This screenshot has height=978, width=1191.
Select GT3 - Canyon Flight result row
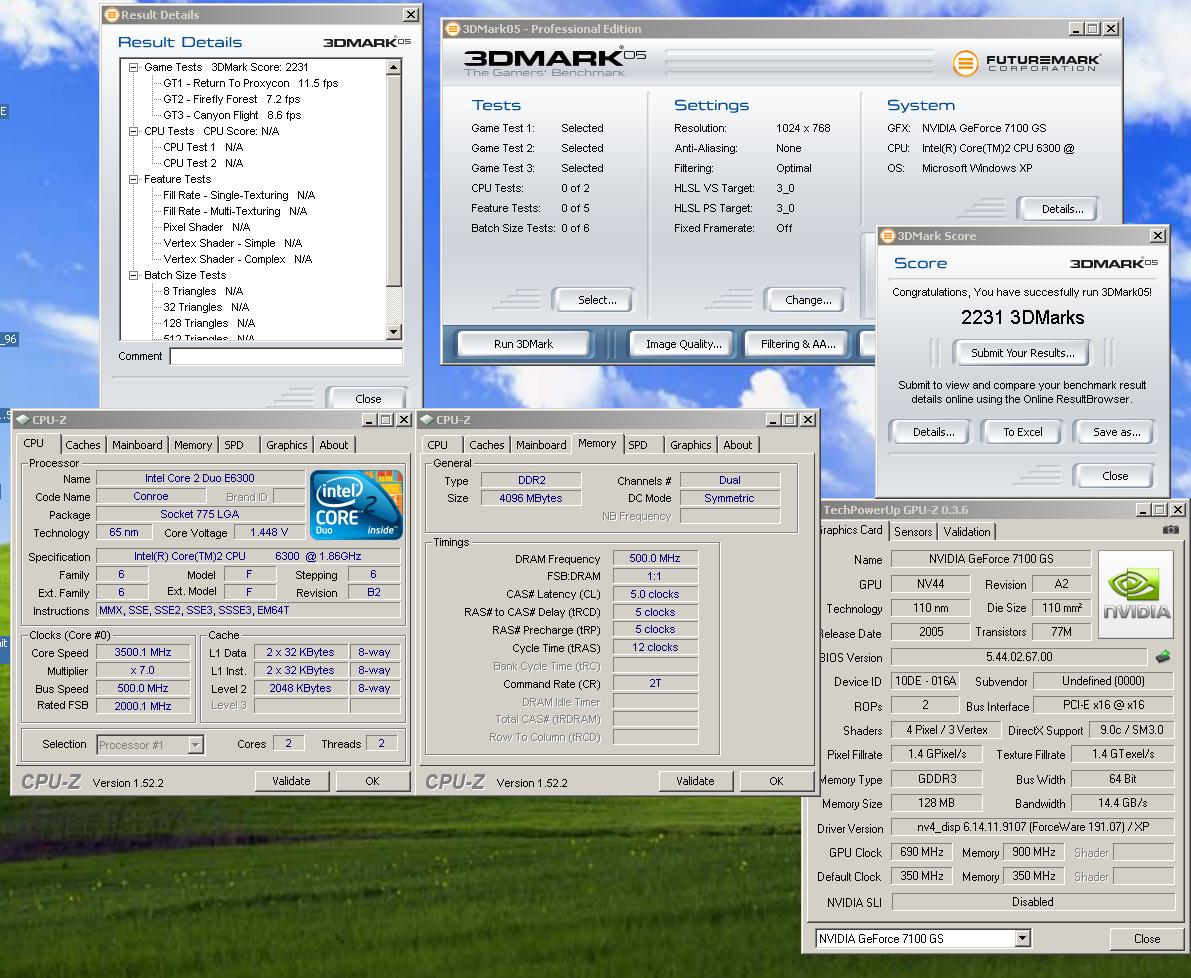(x=232, y=115)
